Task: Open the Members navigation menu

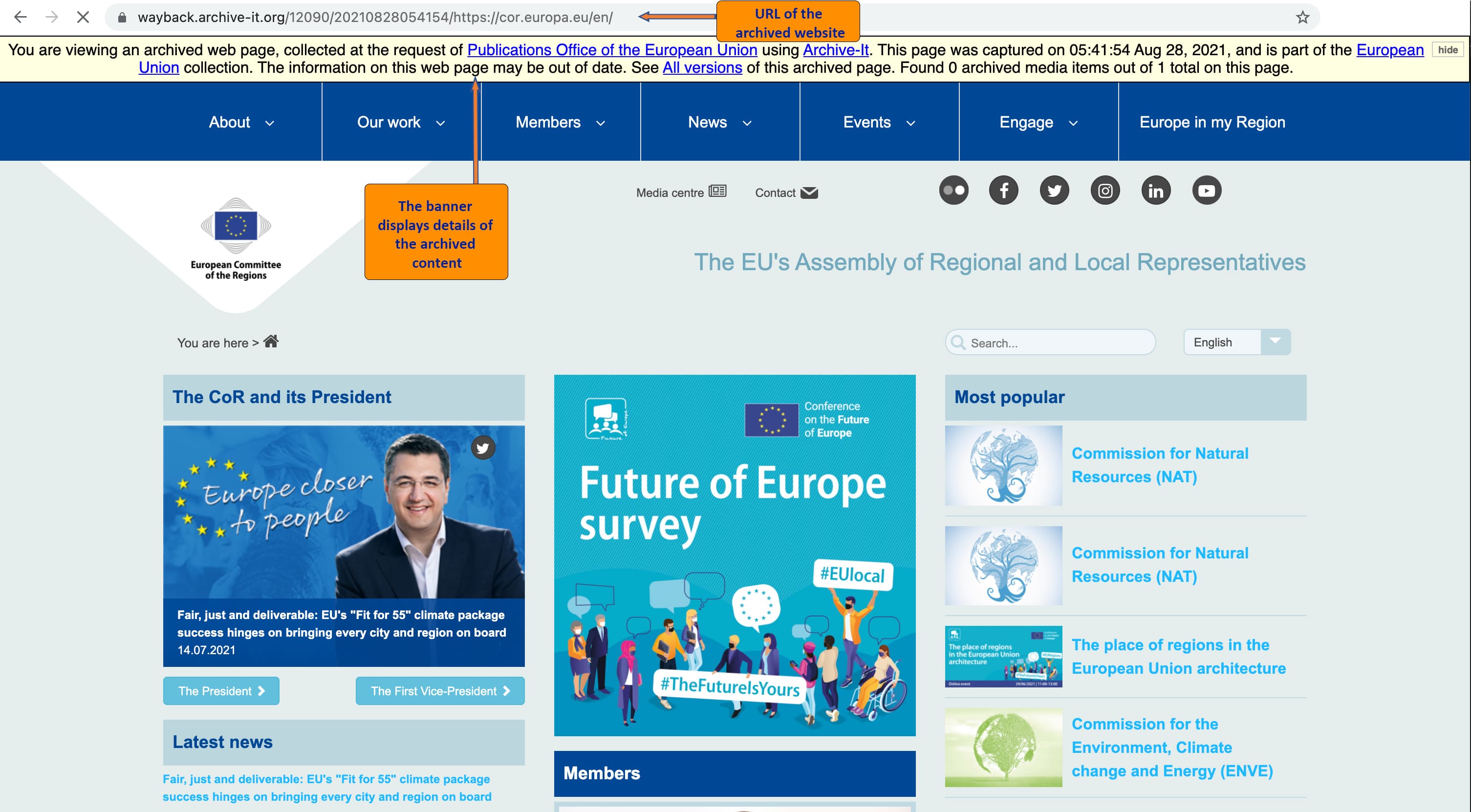Action: (x=560, y=122)
